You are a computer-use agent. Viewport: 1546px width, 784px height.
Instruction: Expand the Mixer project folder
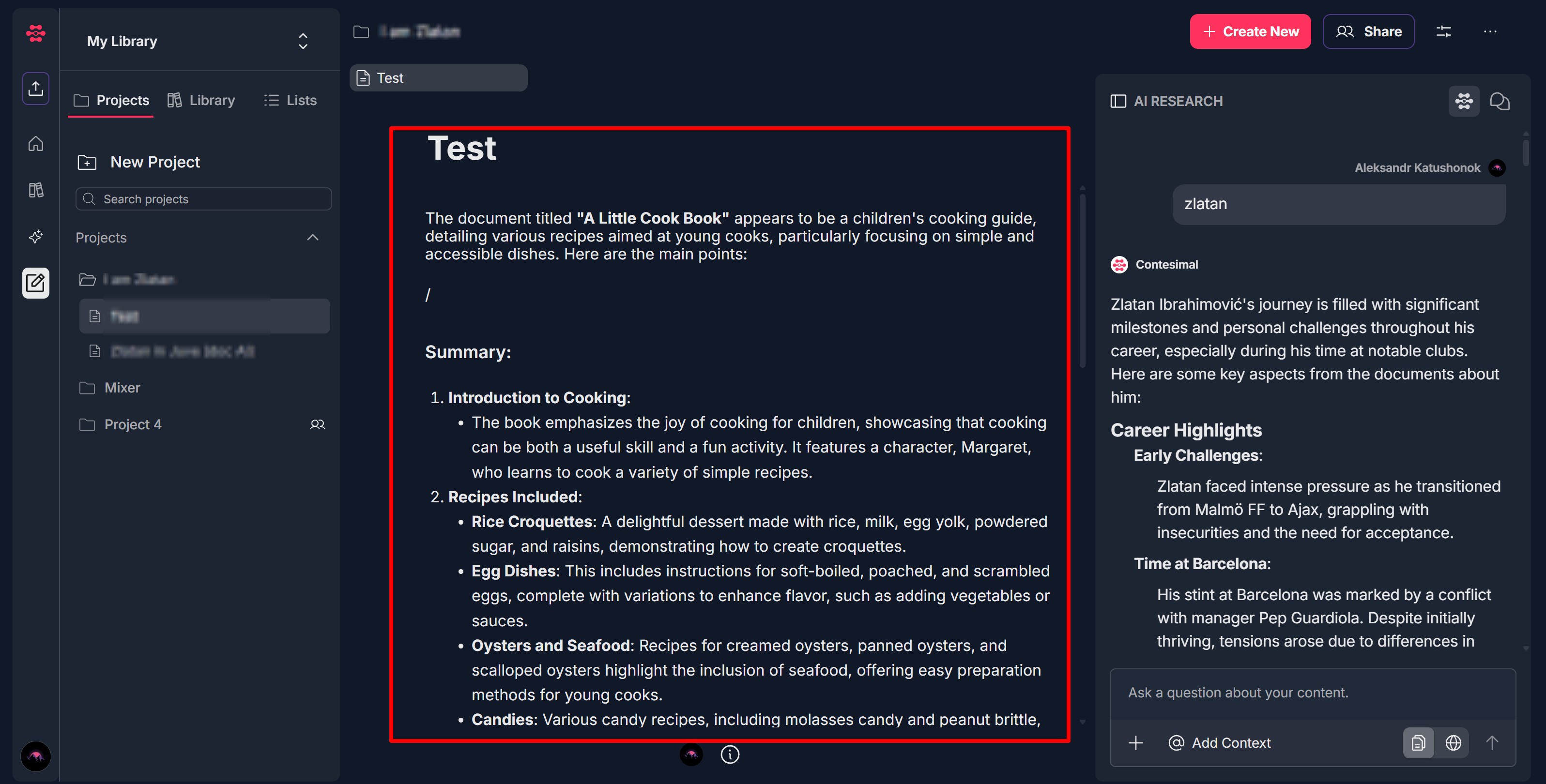pyautogui.click(x=122, y=388)
